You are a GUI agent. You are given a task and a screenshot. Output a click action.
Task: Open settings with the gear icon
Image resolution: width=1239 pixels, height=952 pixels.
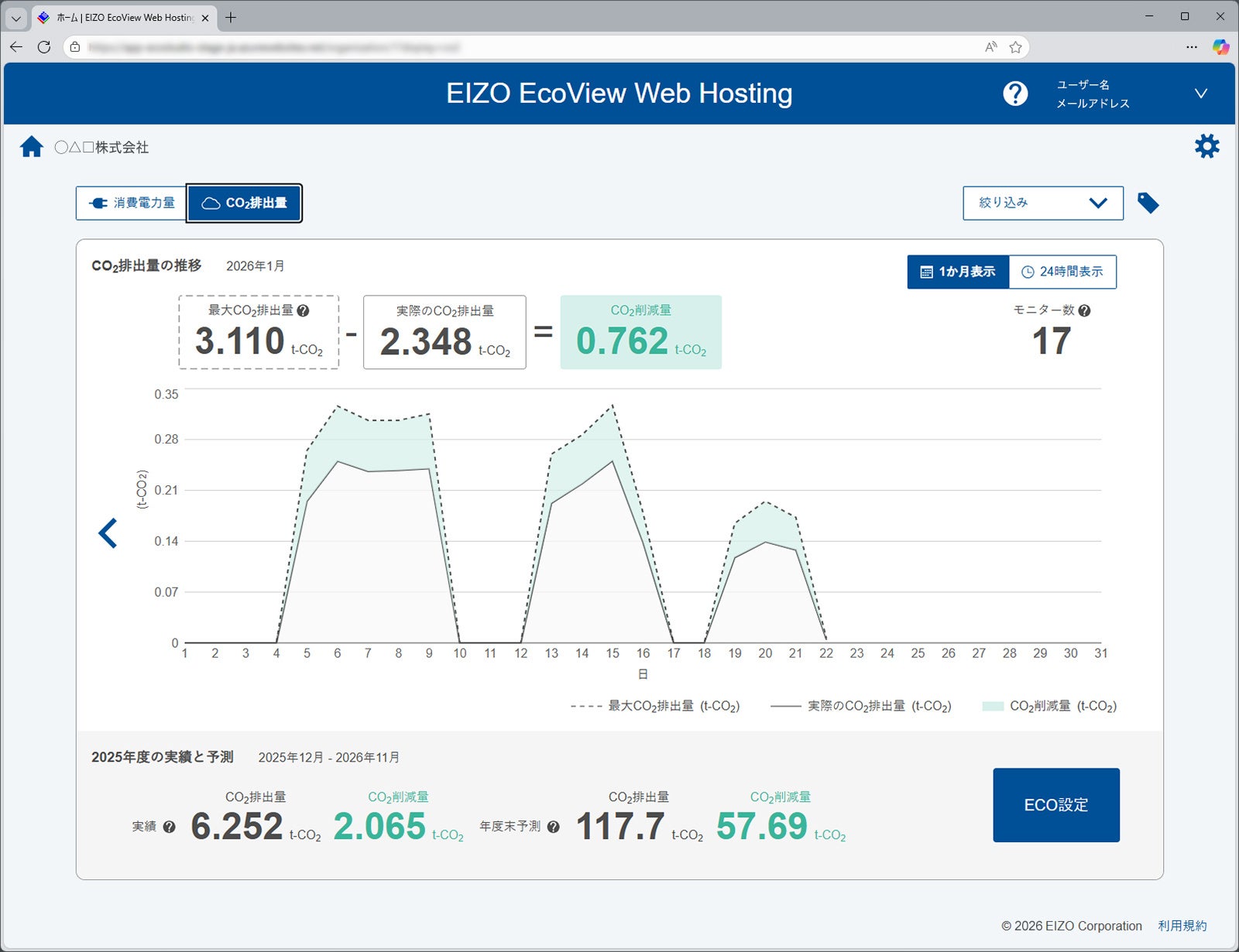point(1206,146)
